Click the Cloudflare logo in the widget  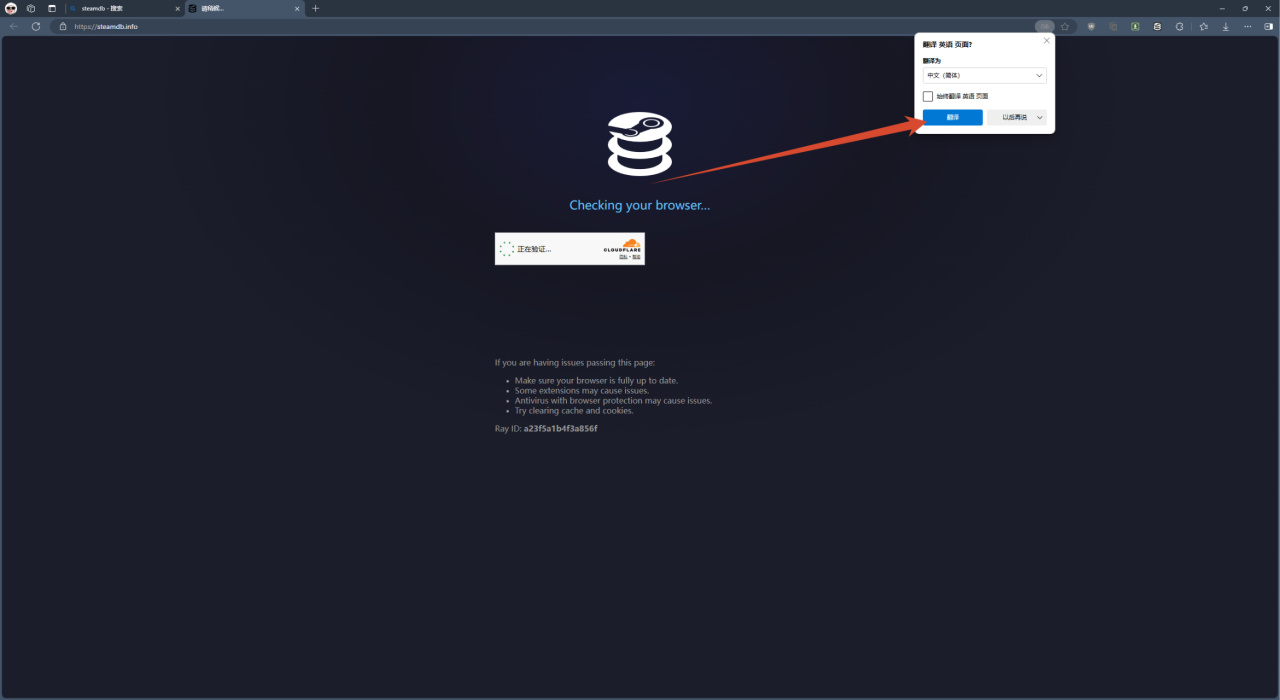click(622, 246)
